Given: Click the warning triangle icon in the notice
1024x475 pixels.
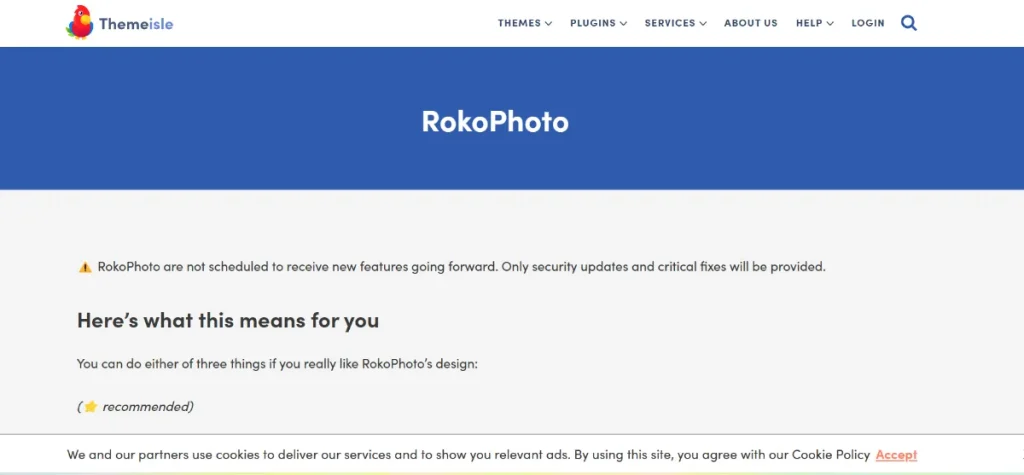Looking at the screenshot, I should tap(85, 267).
